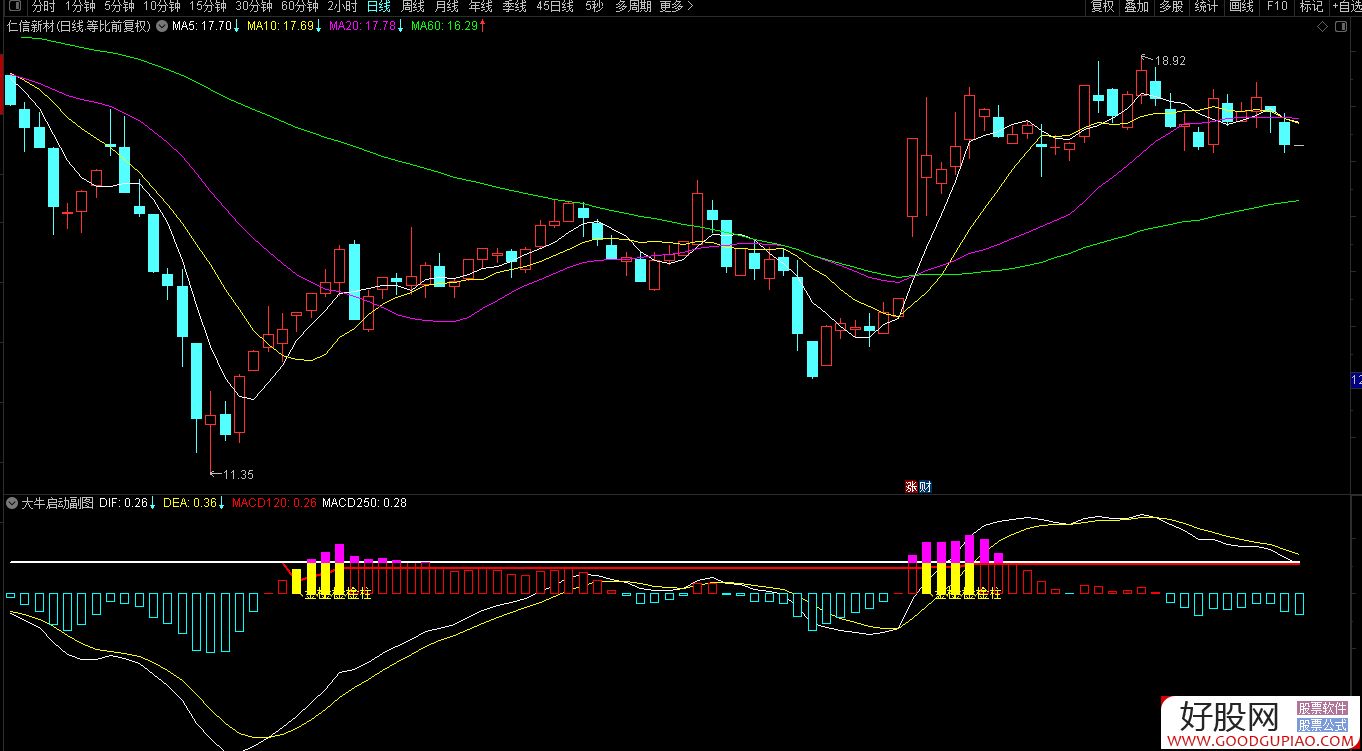Viewport: 1362px width, 751px height.
Task: Open the main chart indicator dropdown next to 仁信新材
Action: (161, 26)
